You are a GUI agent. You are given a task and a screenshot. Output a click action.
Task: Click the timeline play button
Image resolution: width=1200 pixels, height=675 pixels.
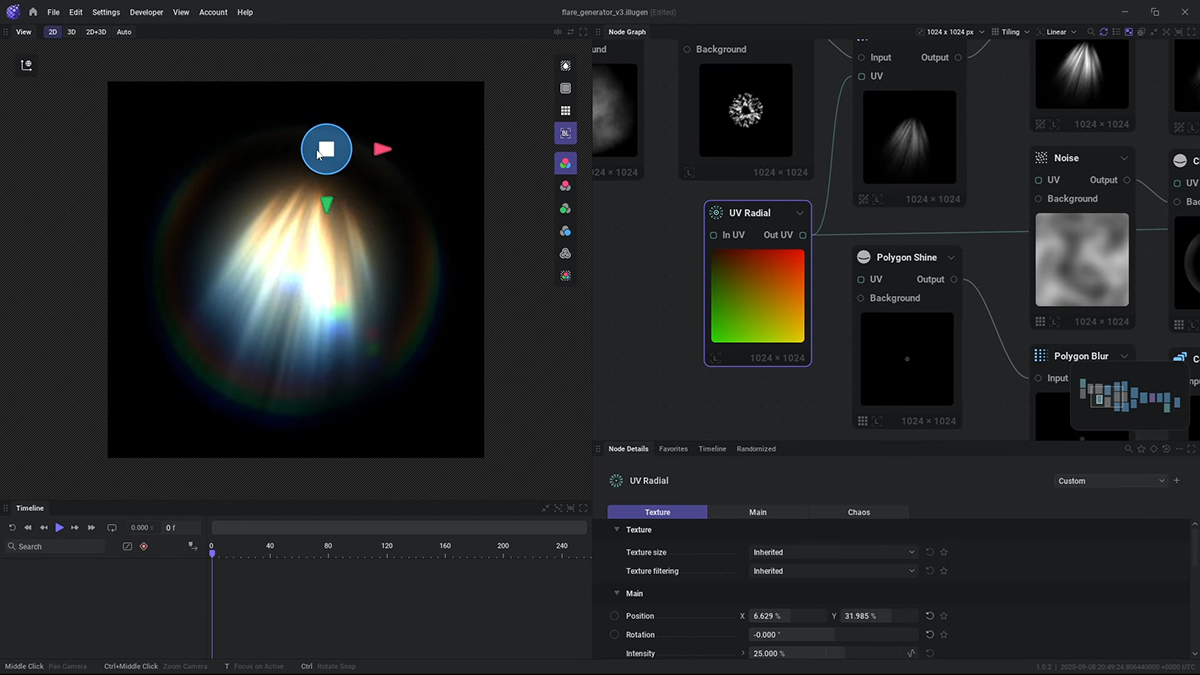coord(59,527)
